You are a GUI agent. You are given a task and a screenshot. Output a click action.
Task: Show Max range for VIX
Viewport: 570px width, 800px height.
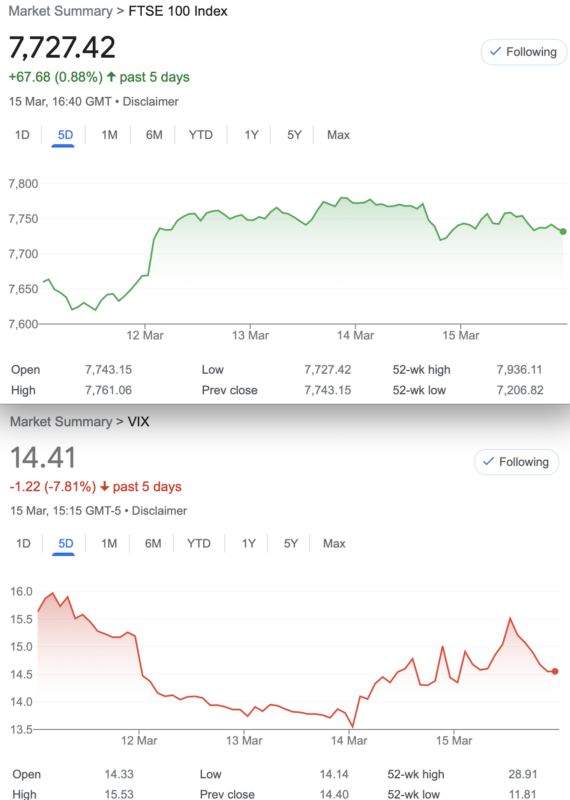point(334,544)
